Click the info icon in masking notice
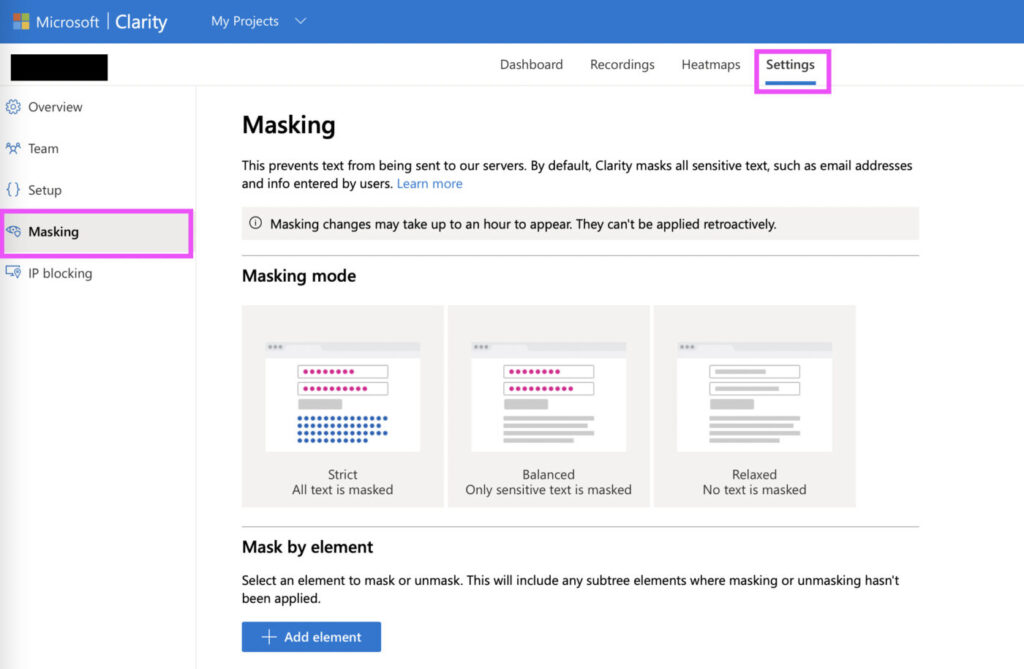The image size is (1024, 669). click(255, 224)
